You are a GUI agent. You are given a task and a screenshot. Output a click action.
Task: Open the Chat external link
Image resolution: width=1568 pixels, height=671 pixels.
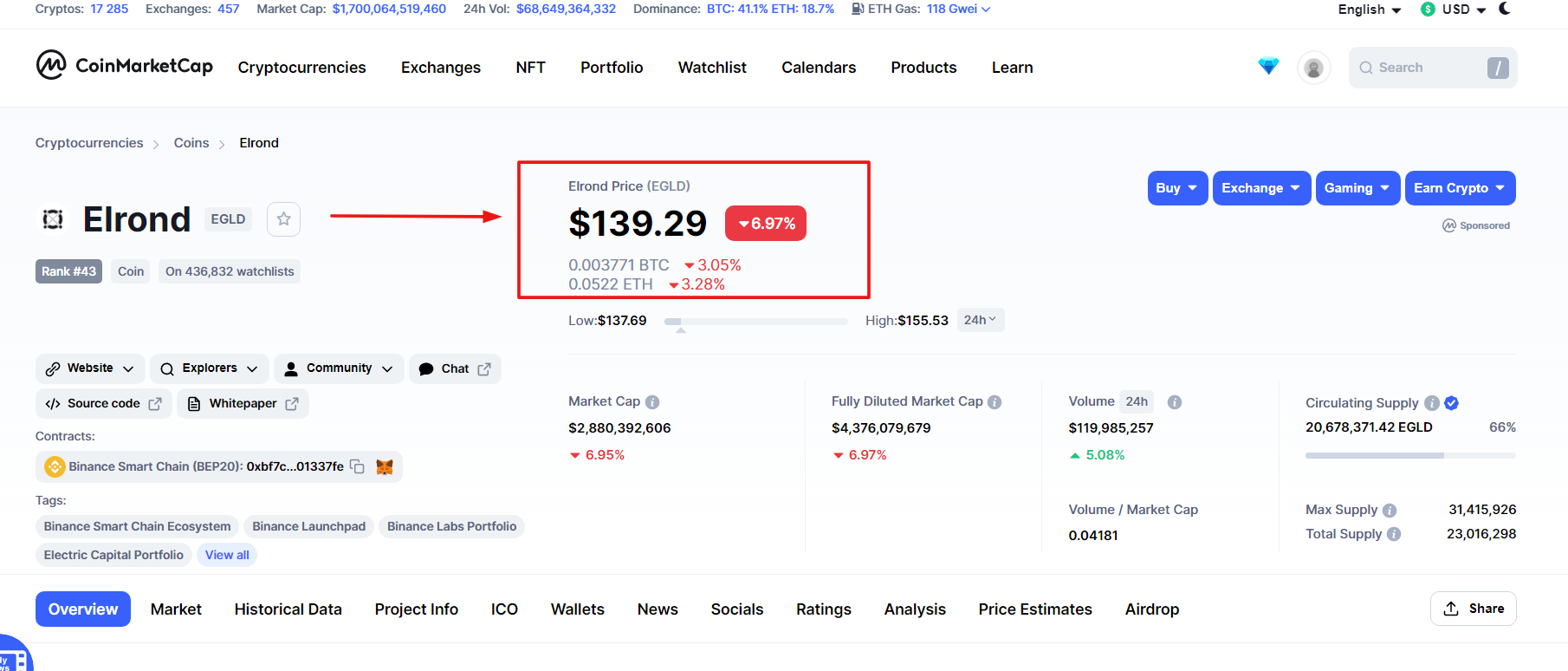tap(455, 368)
